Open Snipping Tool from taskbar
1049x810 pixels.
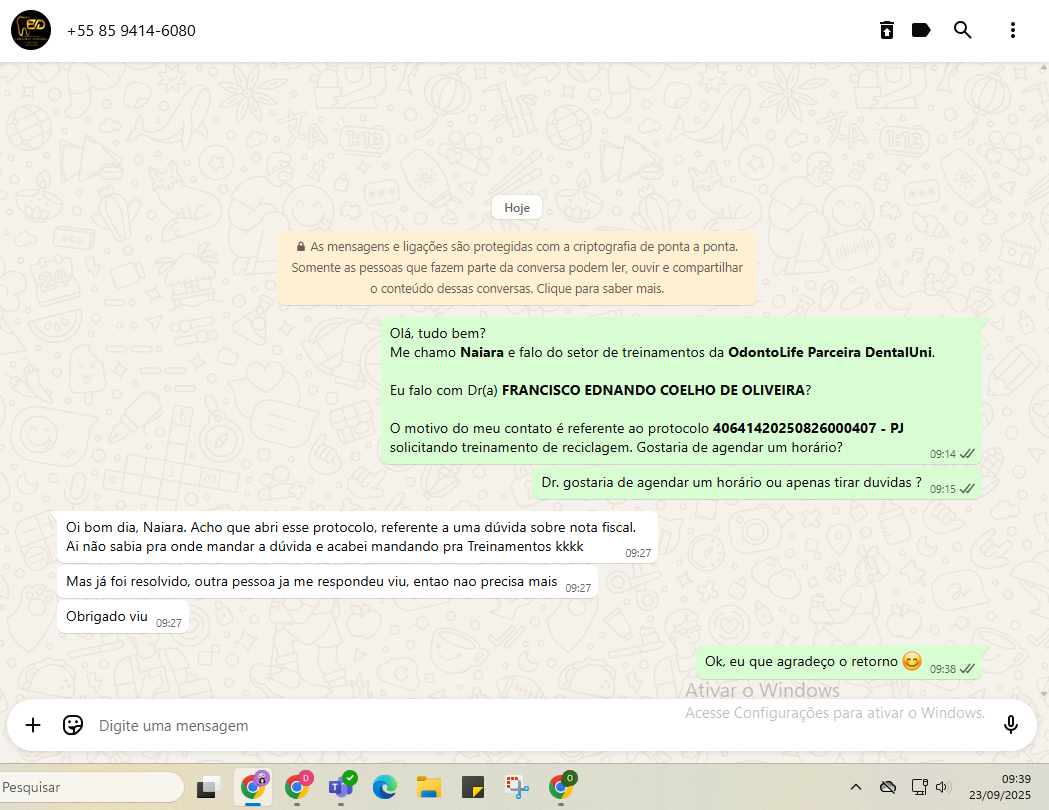click(x=516, y=787)
